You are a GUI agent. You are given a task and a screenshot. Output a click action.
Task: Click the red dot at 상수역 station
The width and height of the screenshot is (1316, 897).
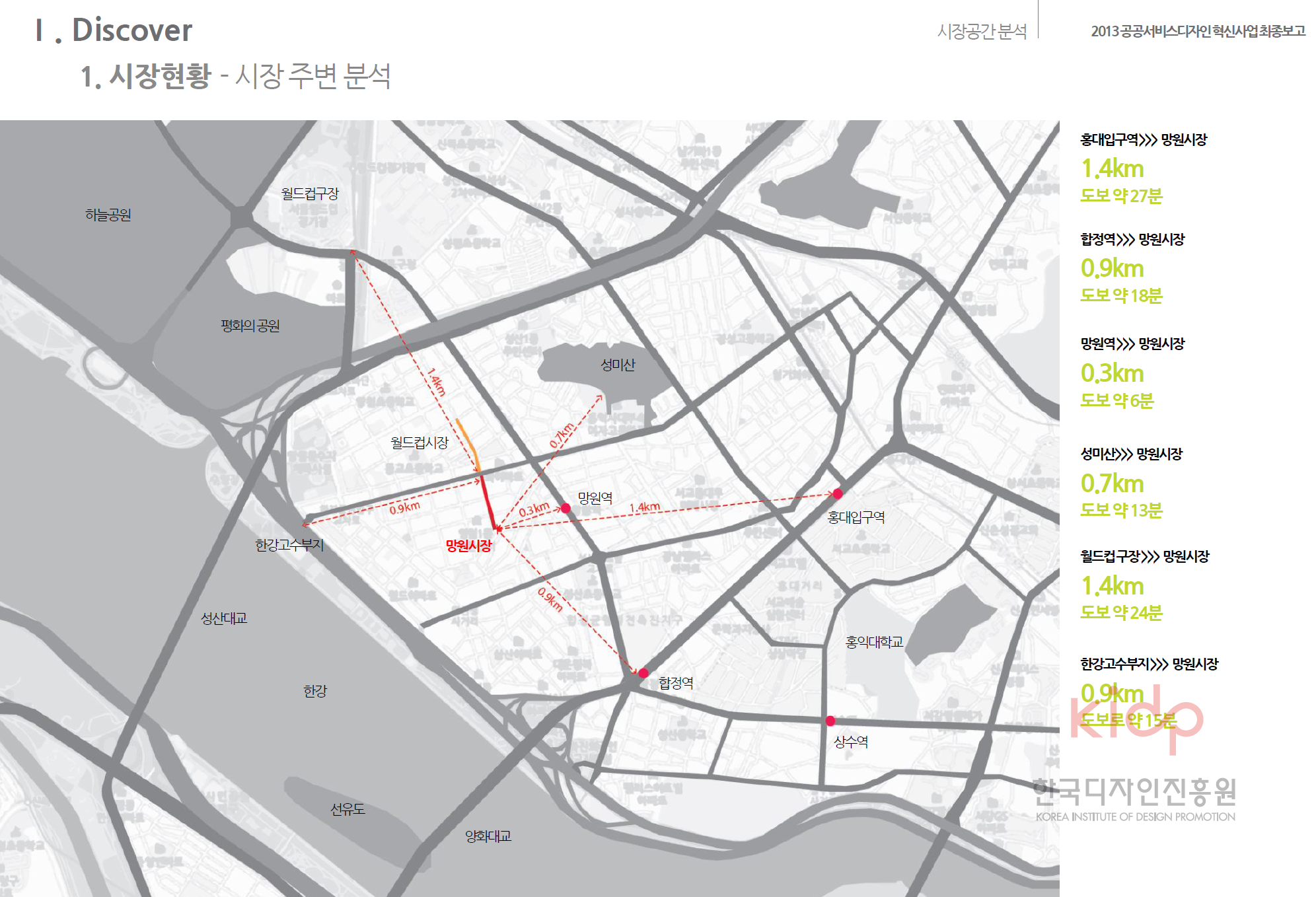tap(830, 721)
